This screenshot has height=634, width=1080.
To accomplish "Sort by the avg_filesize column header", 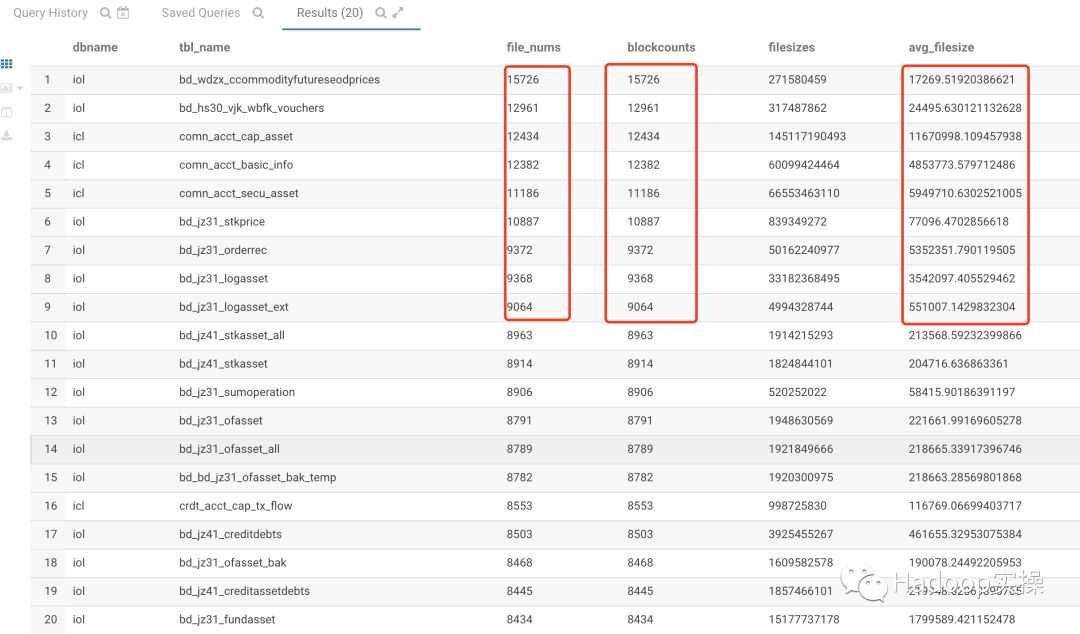I will (941, 47).
